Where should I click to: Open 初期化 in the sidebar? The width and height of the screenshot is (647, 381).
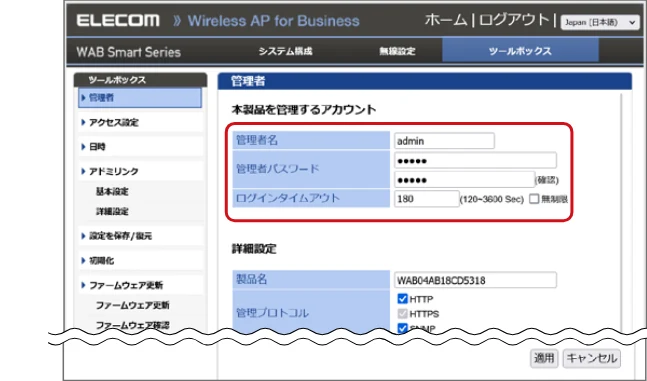click(140, 260)
